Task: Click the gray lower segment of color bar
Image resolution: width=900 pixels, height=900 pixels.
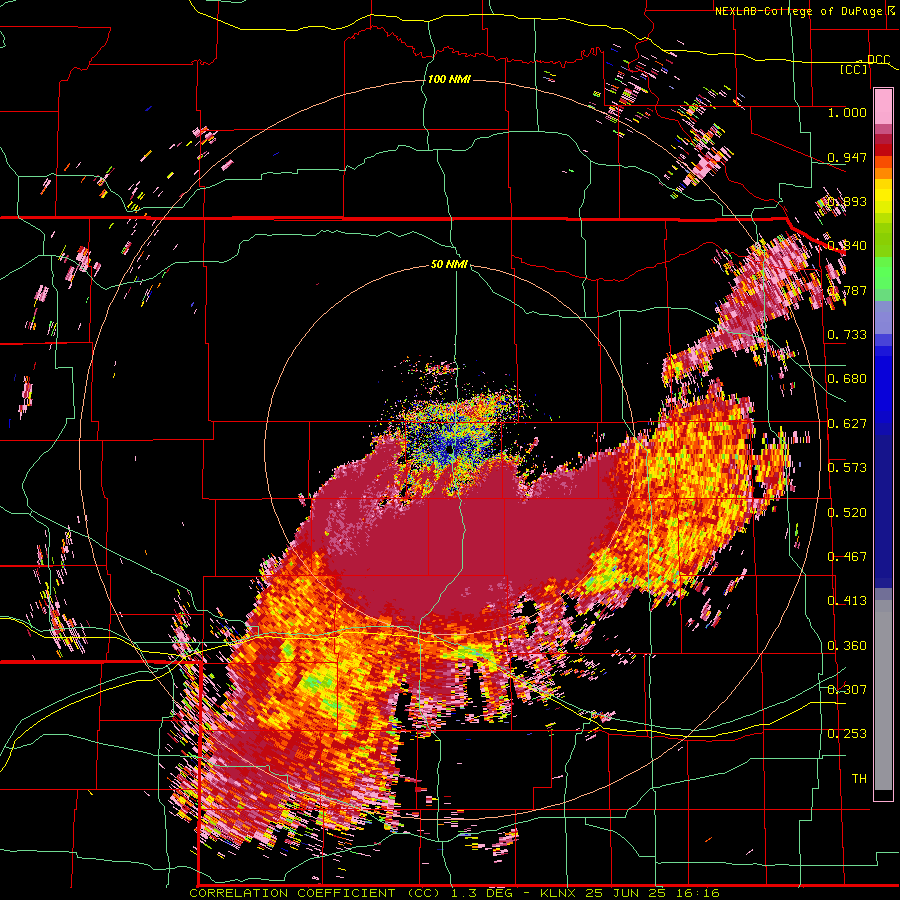Action: coord(883,695)
